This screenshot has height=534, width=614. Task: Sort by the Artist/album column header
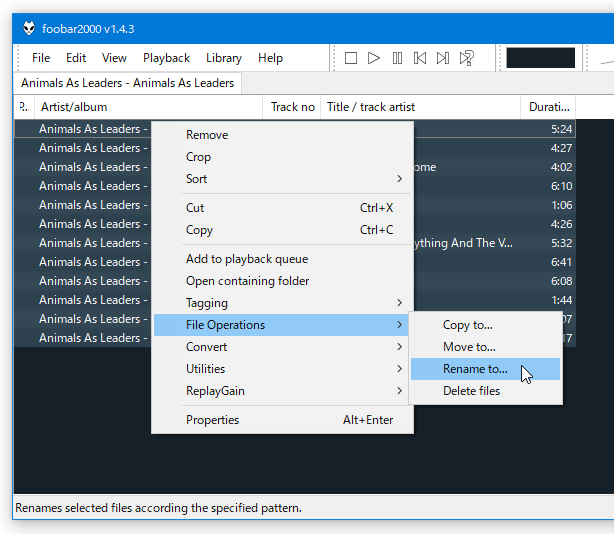pos(148,107)
